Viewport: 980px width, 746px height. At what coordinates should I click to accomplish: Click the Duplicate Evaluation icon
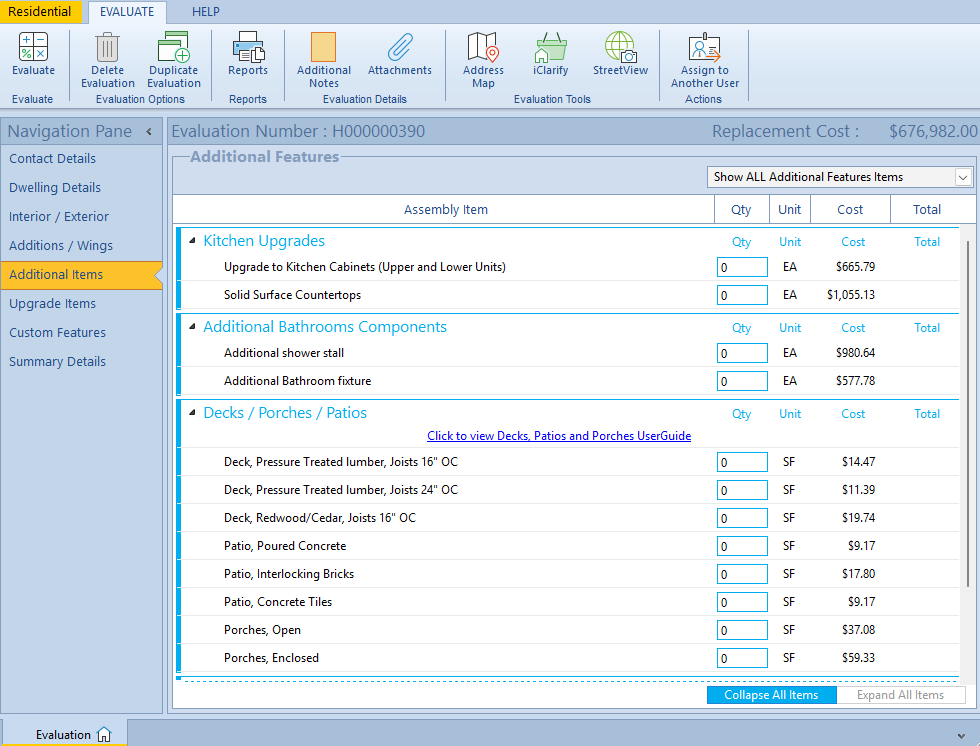(174, 47)
